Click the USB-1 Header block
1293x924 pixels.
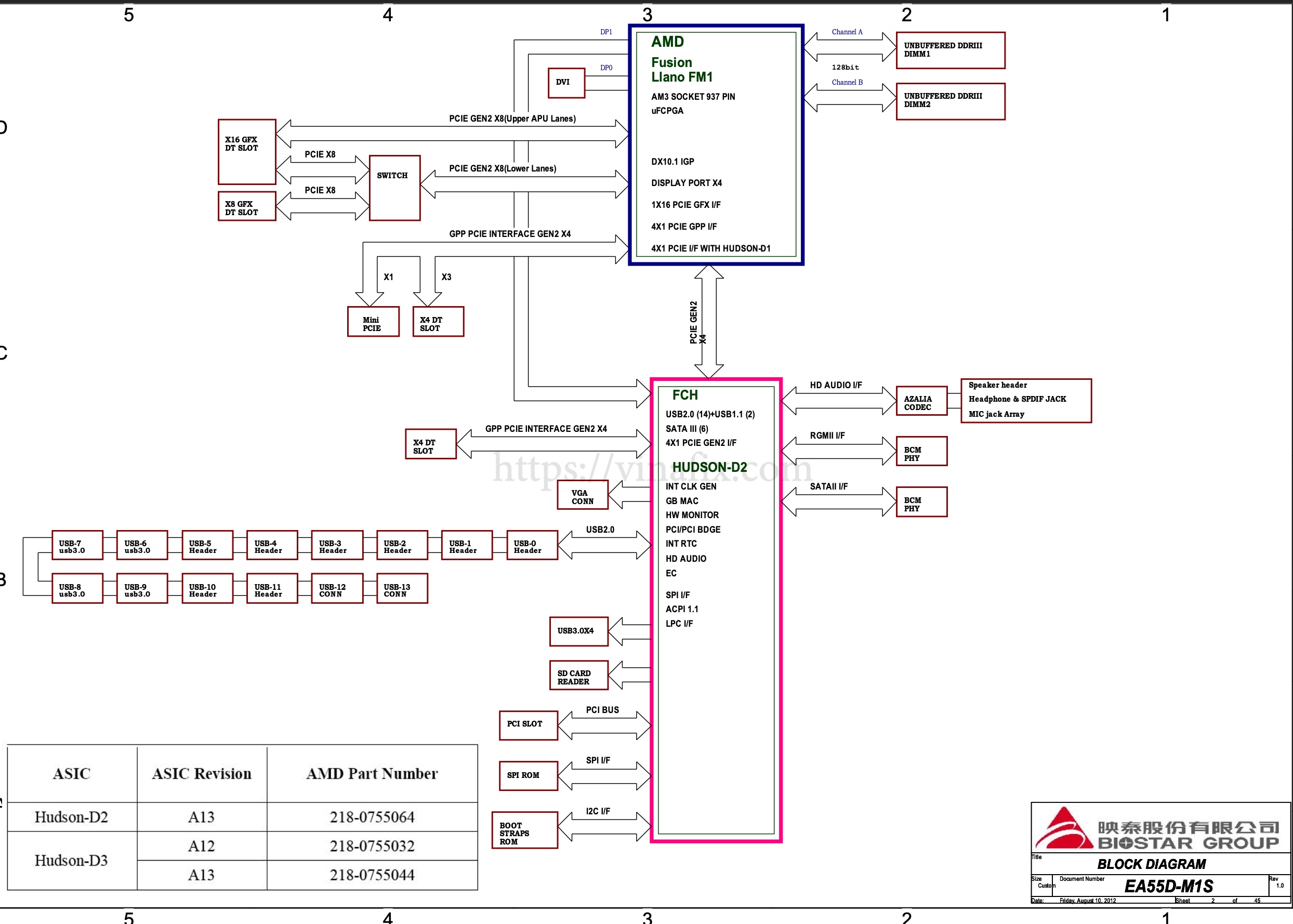pyautogui.click(x=467, y=545)
